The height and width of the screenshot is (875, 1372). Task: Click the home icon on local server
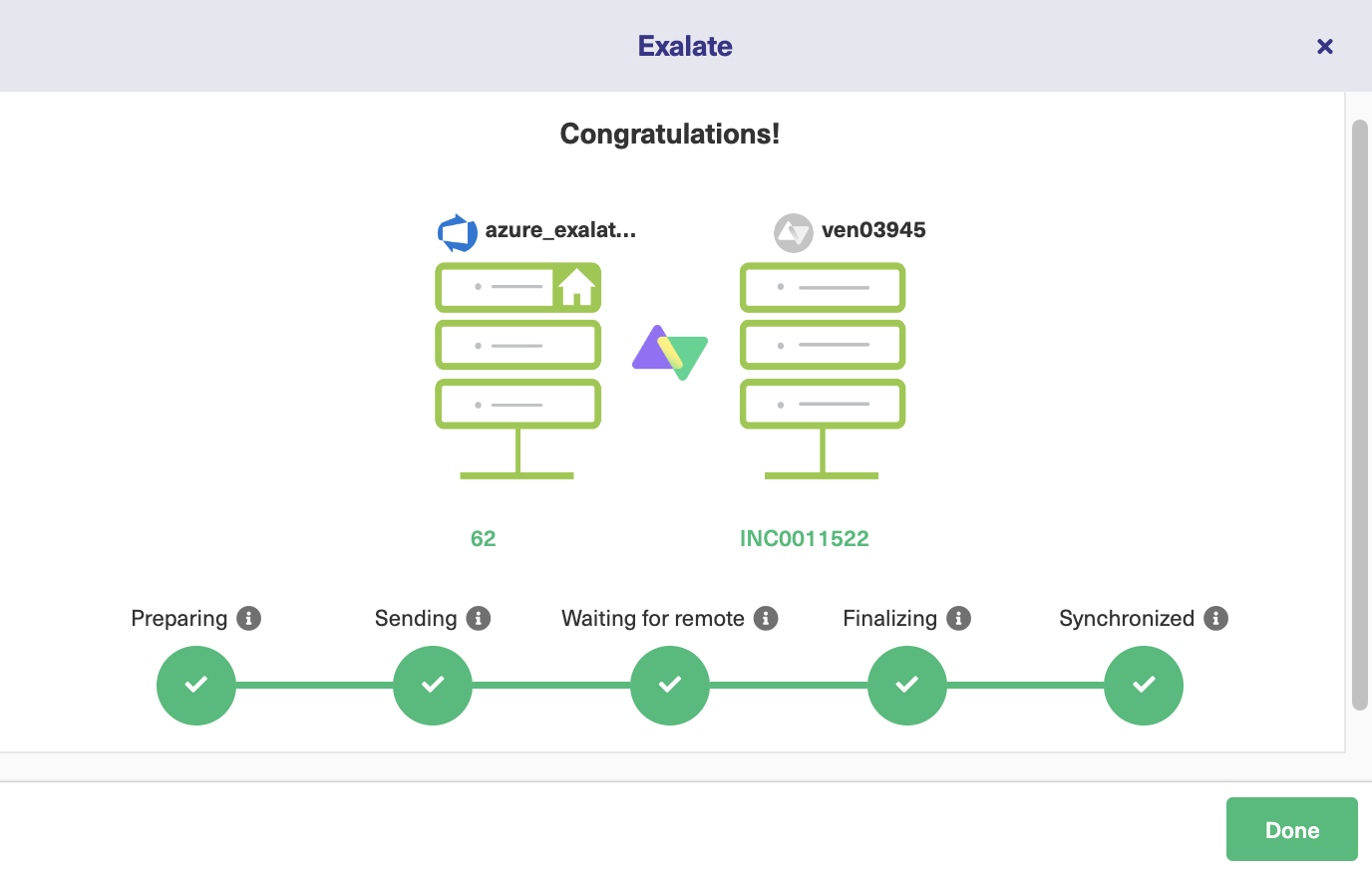[576, 287]
